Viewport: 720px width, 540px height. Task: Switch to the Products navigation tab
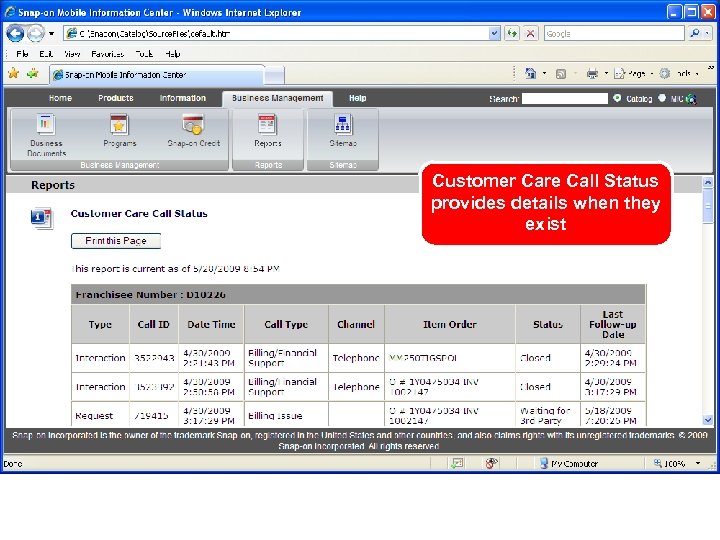116,98
